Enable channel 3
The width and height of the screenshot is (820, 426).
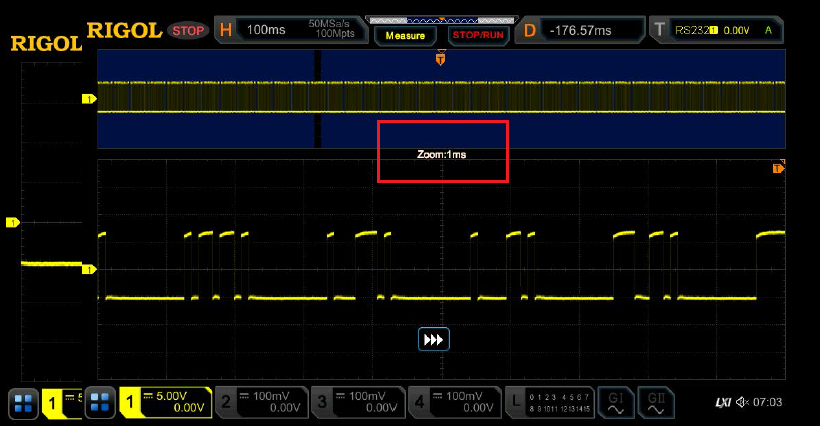357,403
